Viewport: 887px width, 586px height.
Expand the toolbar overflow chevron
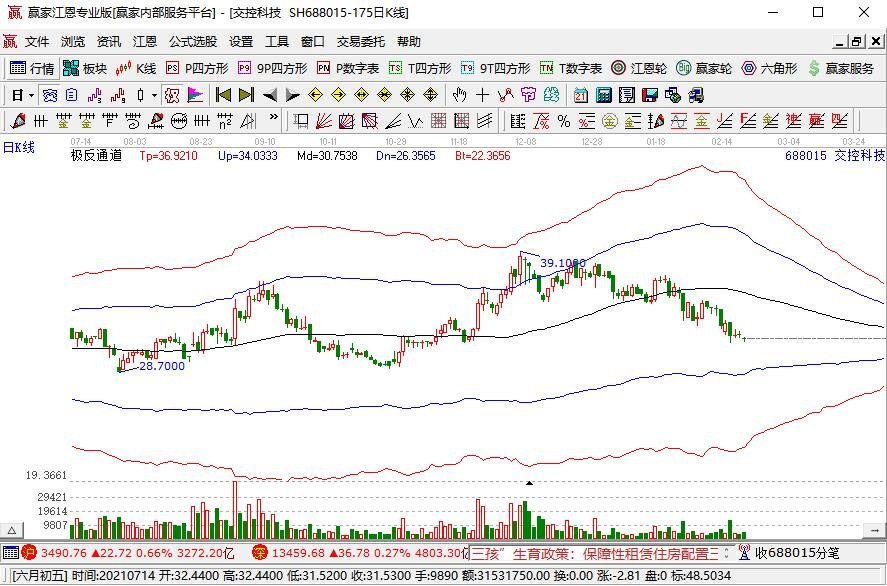[x=273, y=118]
